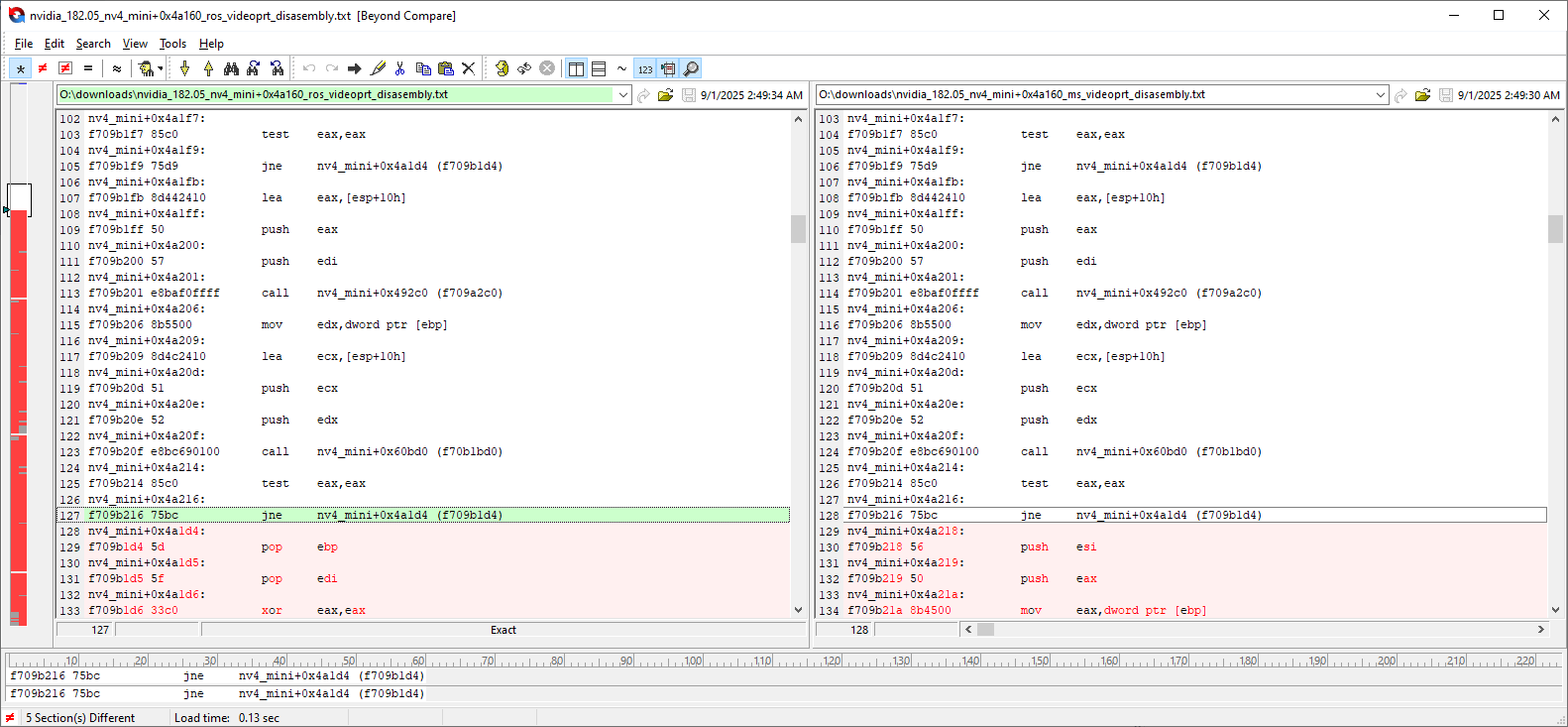The height and width of the screenshot is (727, 1568).
Task: Click the Paste clipboard icon
Action: tap(446, 68)
